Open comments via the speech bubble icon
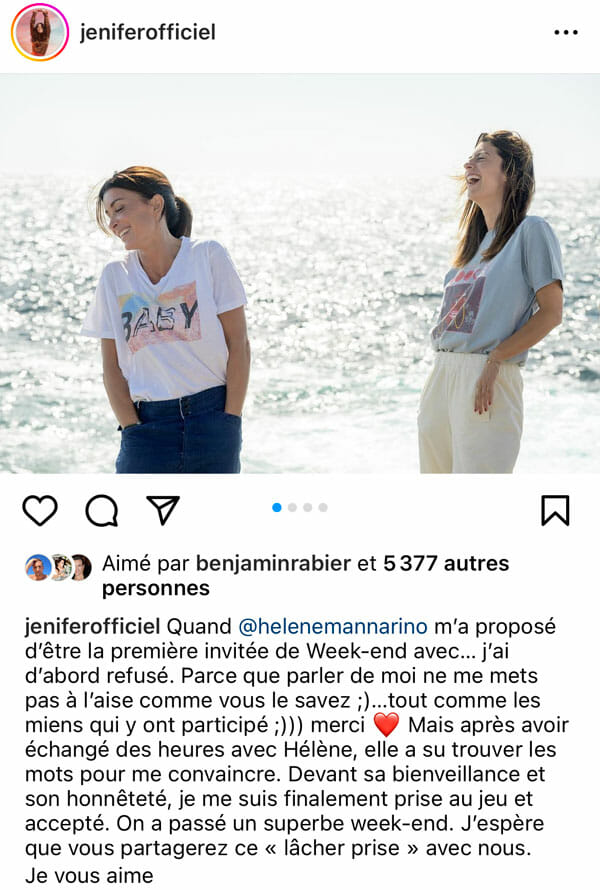 102,510
